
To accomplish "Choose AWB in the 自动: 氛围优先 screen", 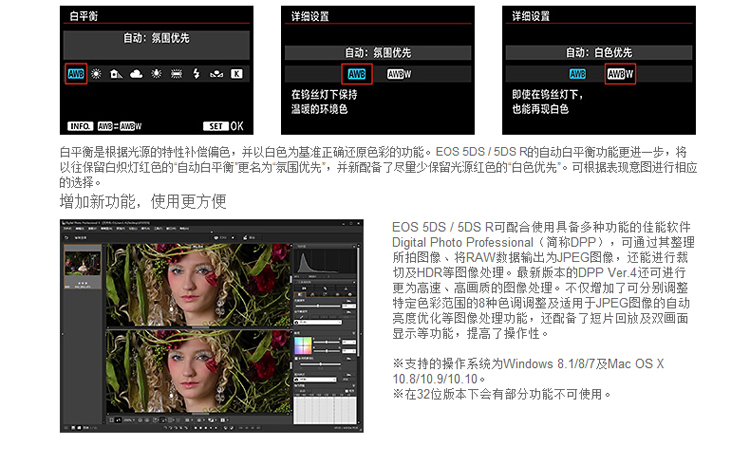I will point(357,74).
